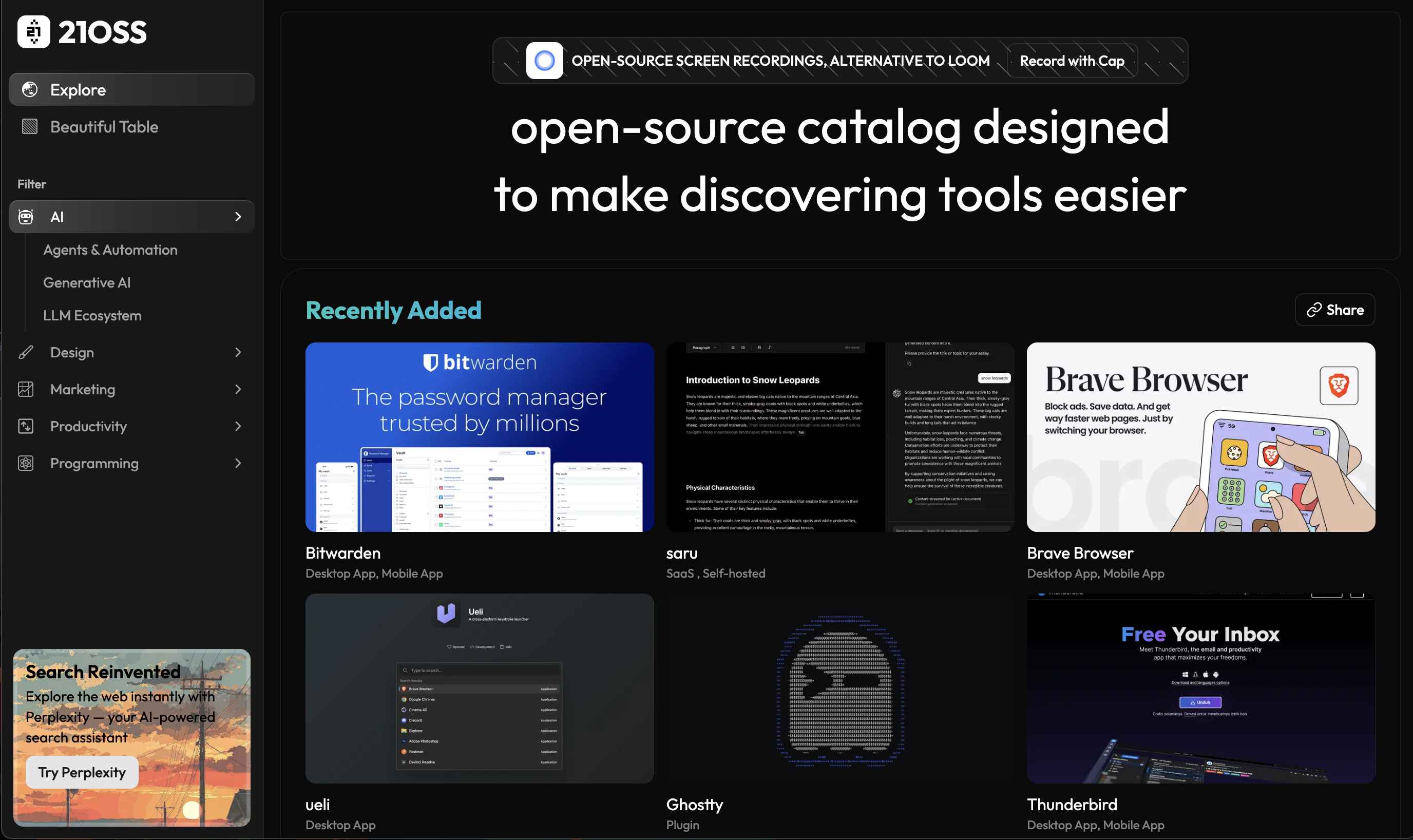Click the Explore globe icon
Screen dimensions: 1413x840
point(29,89)
